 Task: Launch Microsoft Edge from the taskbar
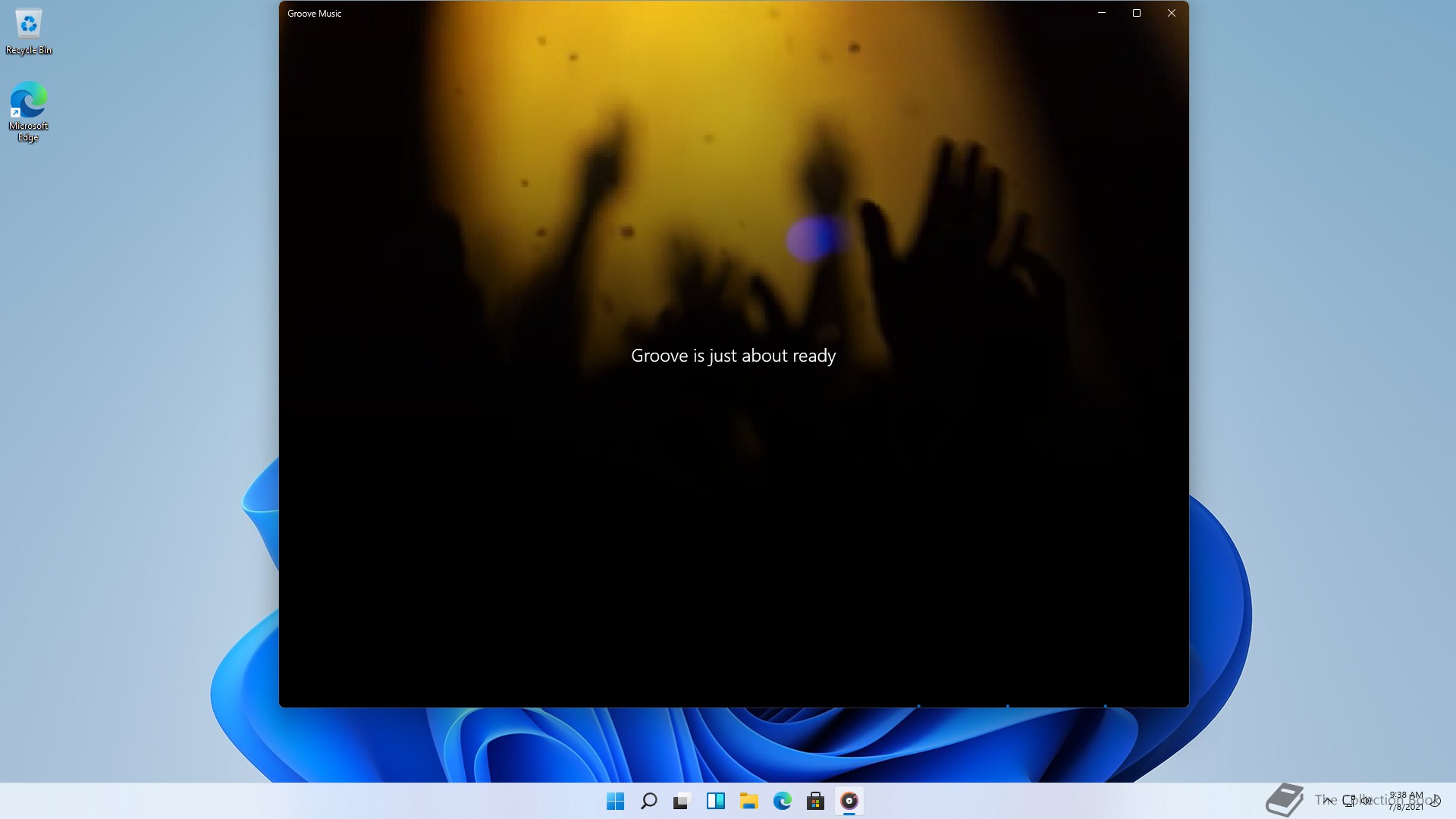click(782, 801)
